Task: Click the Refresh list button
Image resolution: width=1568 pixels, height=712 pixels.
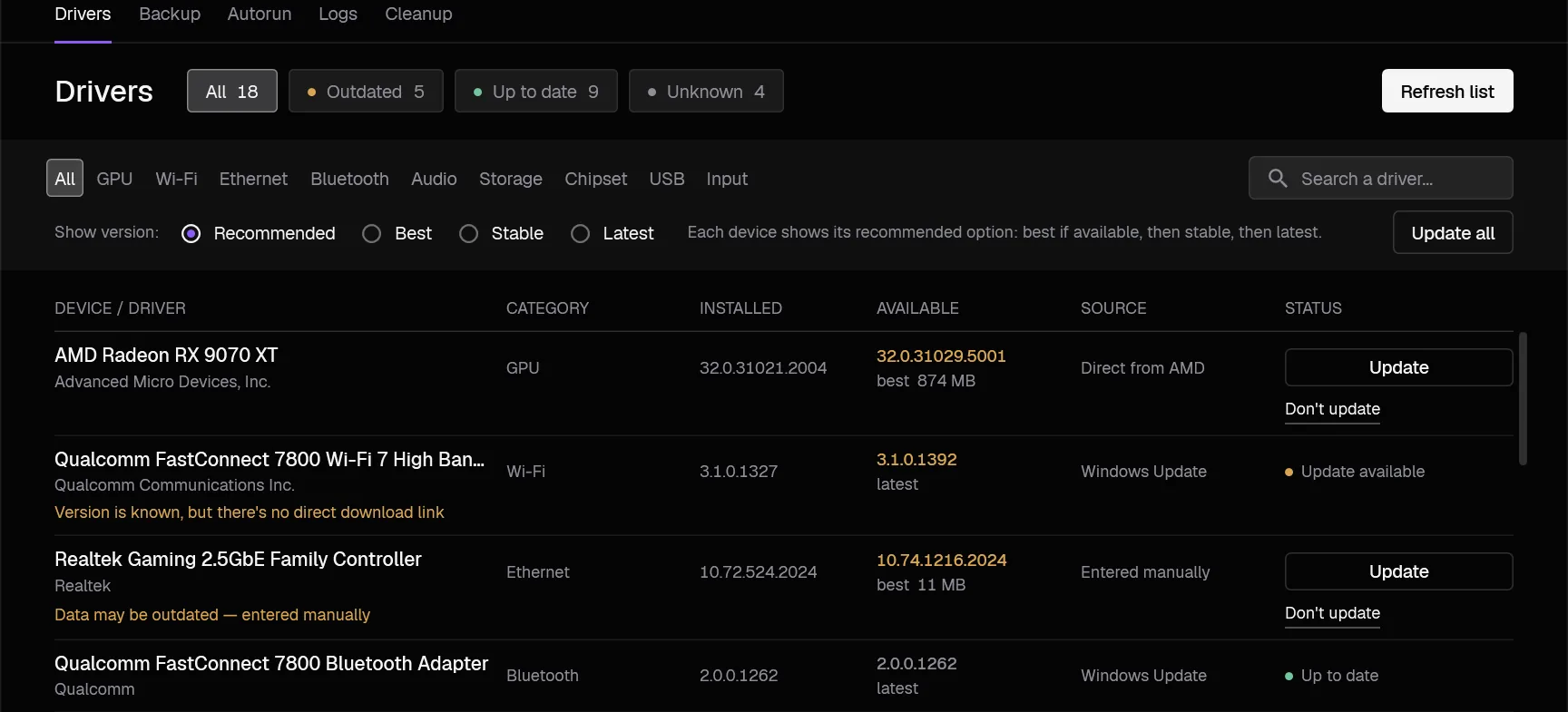Action: [1447, 91]
